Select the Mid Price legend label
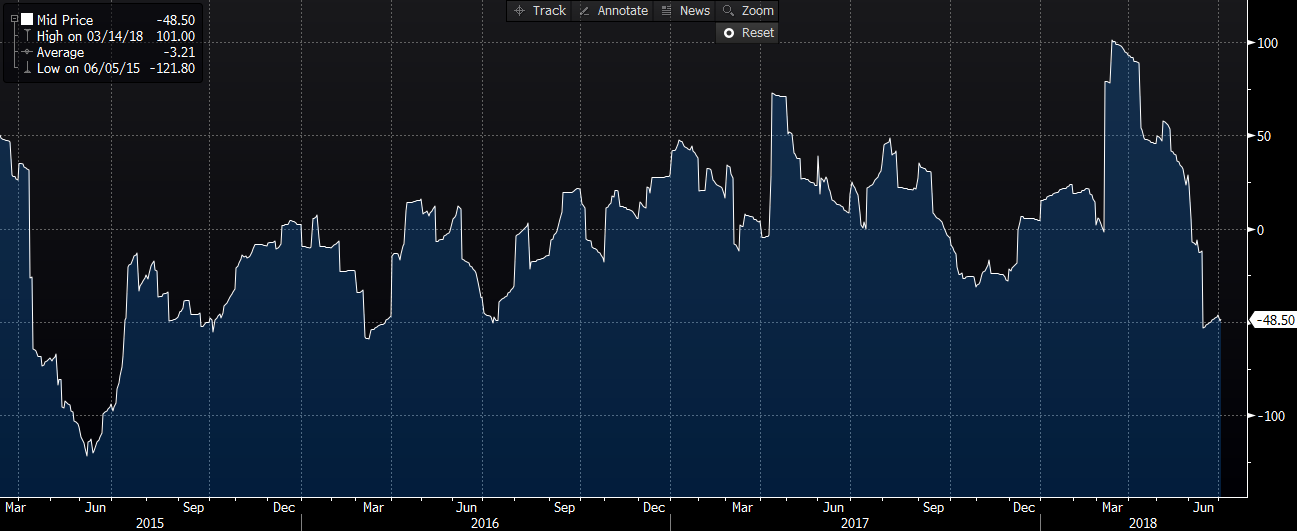 pyautogui.click(x=65, y=20)
